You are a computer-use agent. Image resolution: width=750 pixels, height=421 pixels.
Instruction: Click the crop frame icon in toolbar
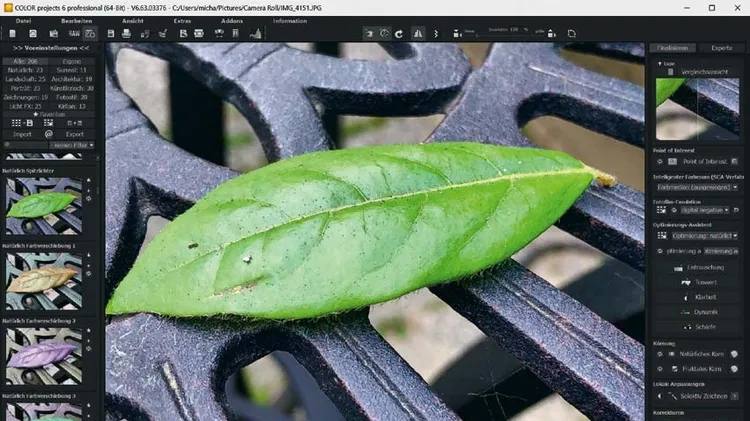point(572,33)
